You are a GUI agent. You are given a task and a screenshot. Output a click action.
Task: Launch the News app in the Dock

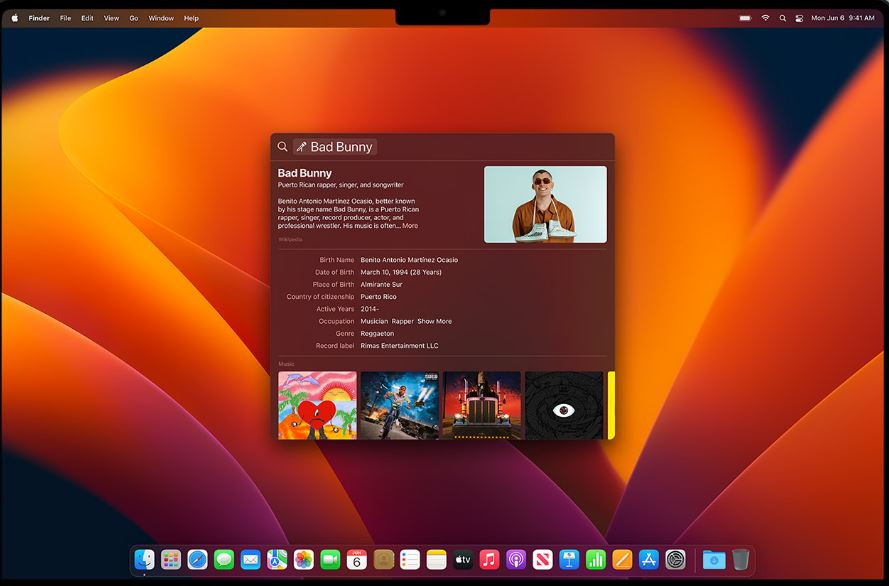coord(543,560)
